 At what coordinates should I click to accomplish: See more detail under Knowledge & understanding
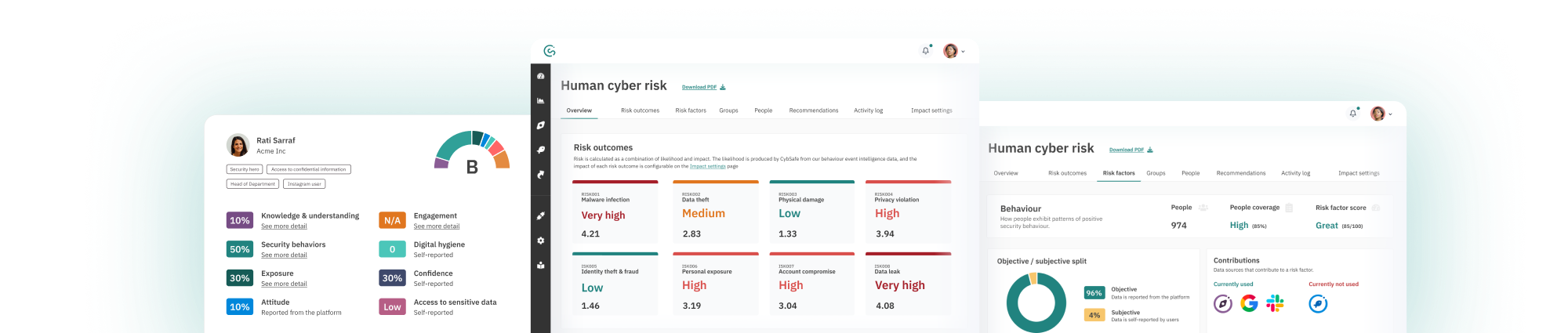point(284,226)
